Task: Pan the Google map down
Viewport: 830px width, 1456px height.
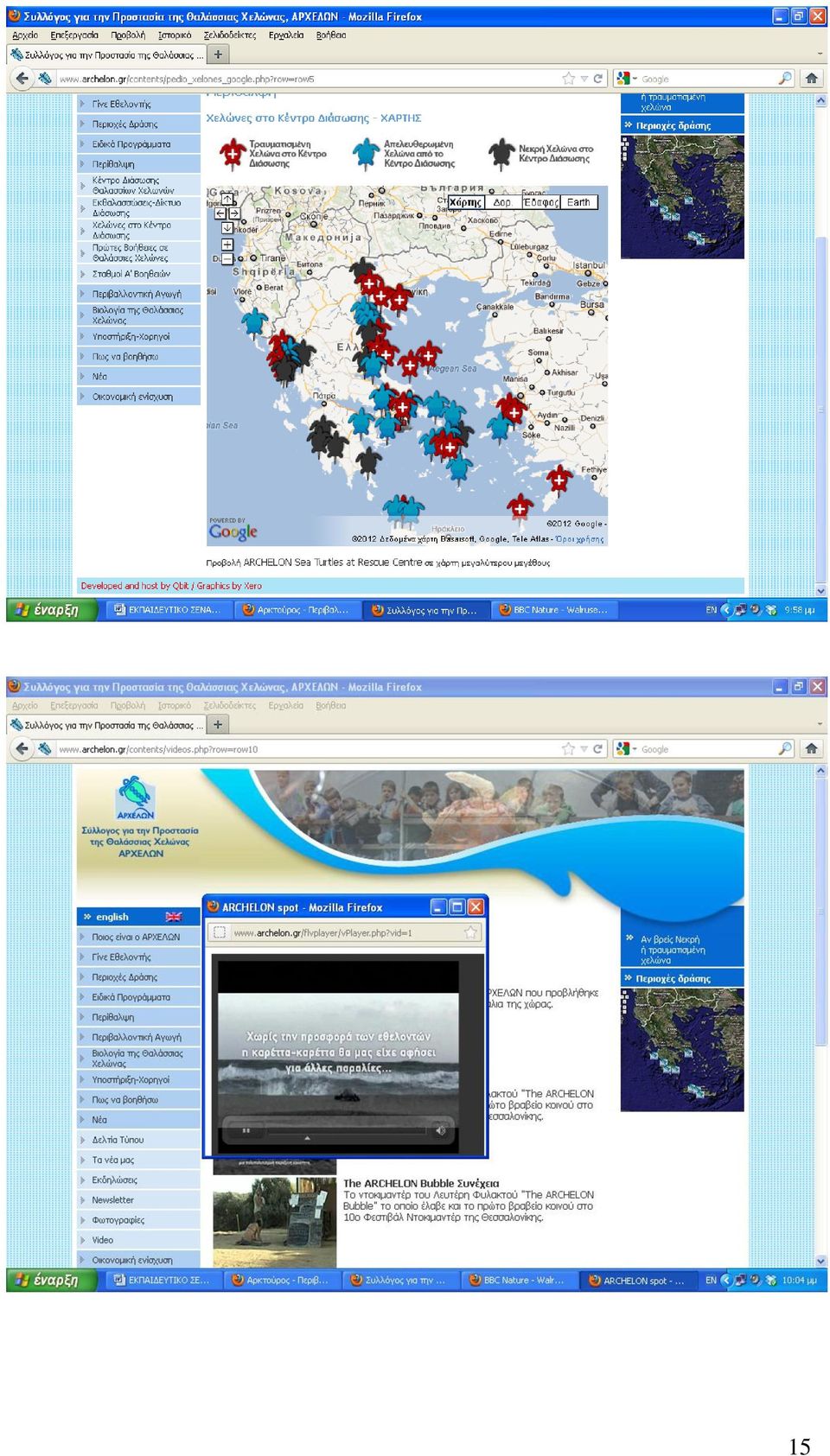Action: (x=227, y=228)
